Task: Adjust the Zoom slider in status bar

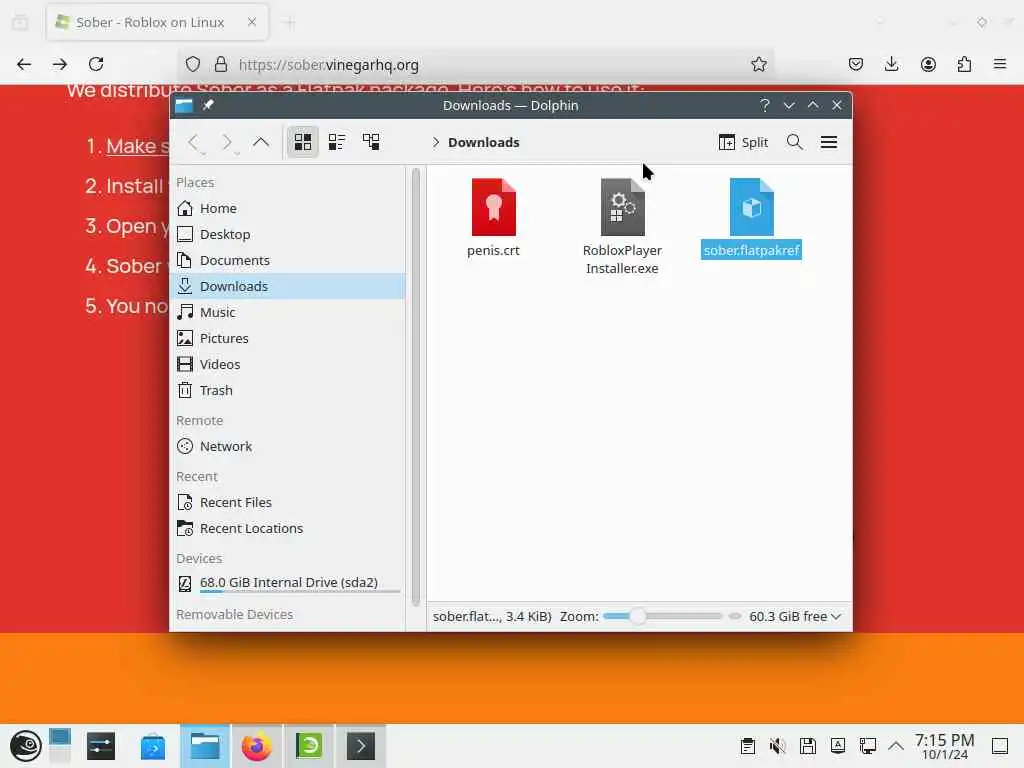Action: point(663,616)
